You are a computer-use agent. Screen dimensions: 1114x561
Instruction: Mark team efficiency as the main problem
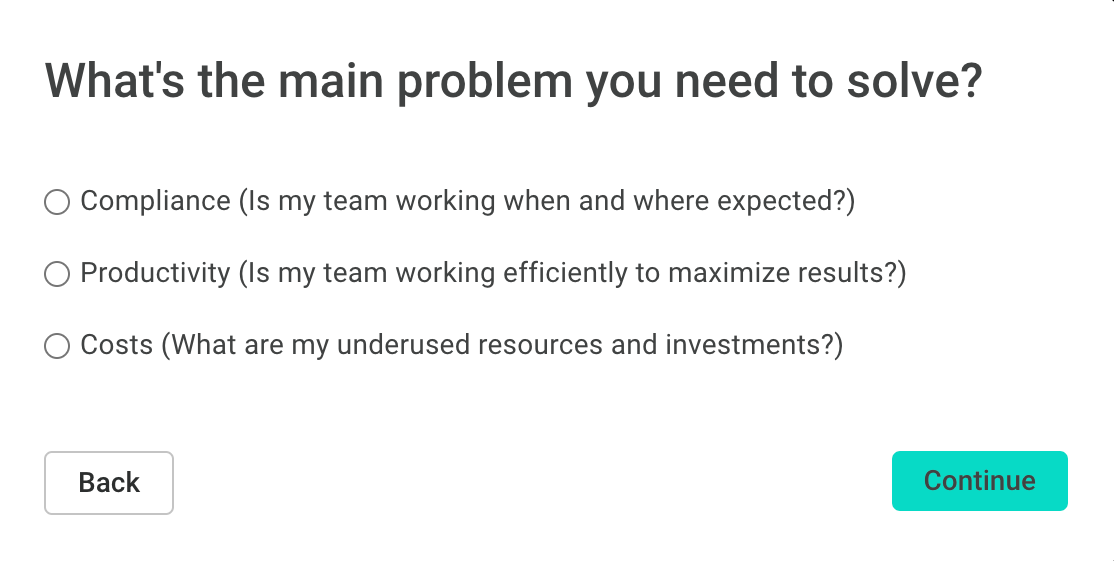tap(57, 273)
